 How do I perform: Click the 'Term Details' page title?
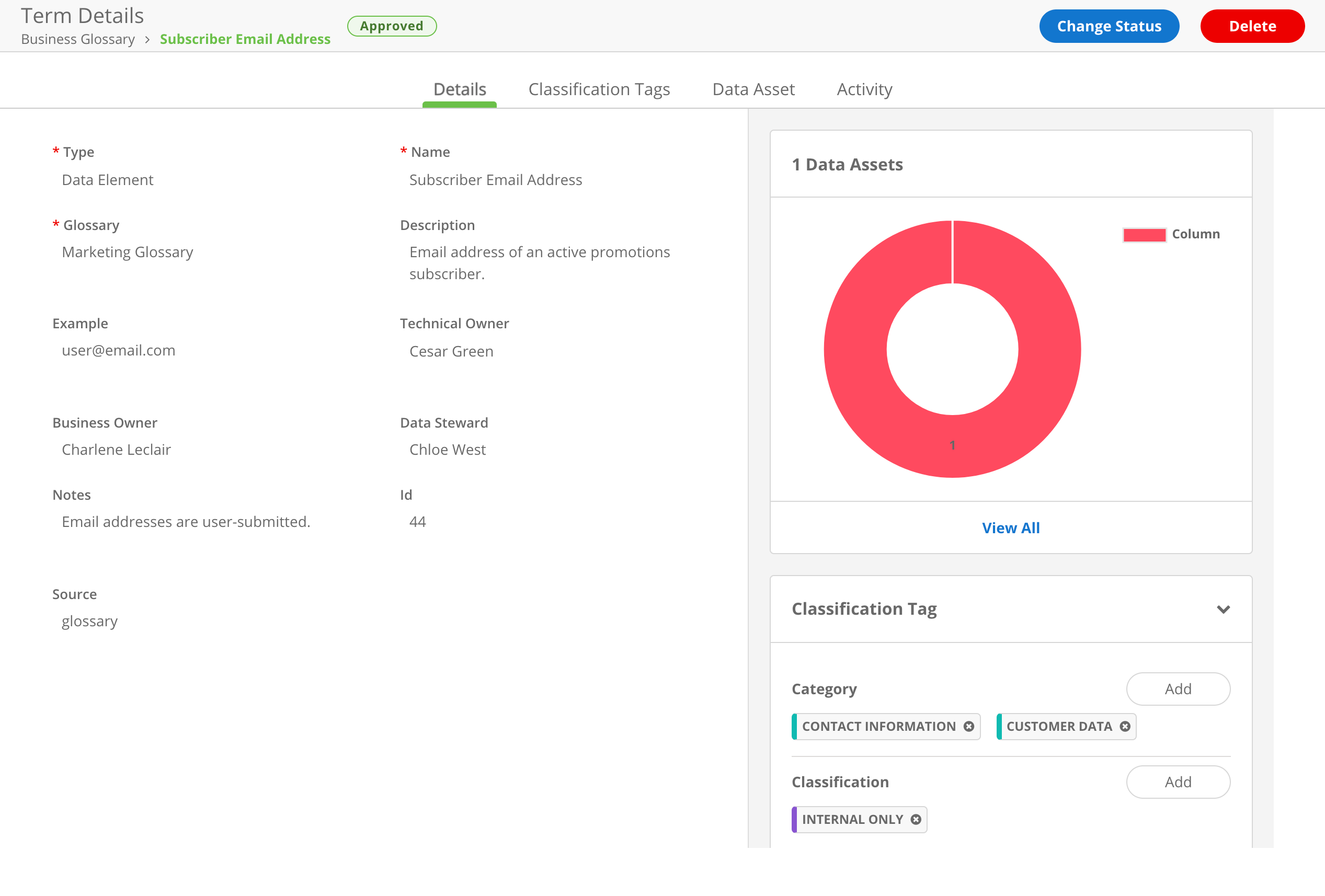click(83, 15)
